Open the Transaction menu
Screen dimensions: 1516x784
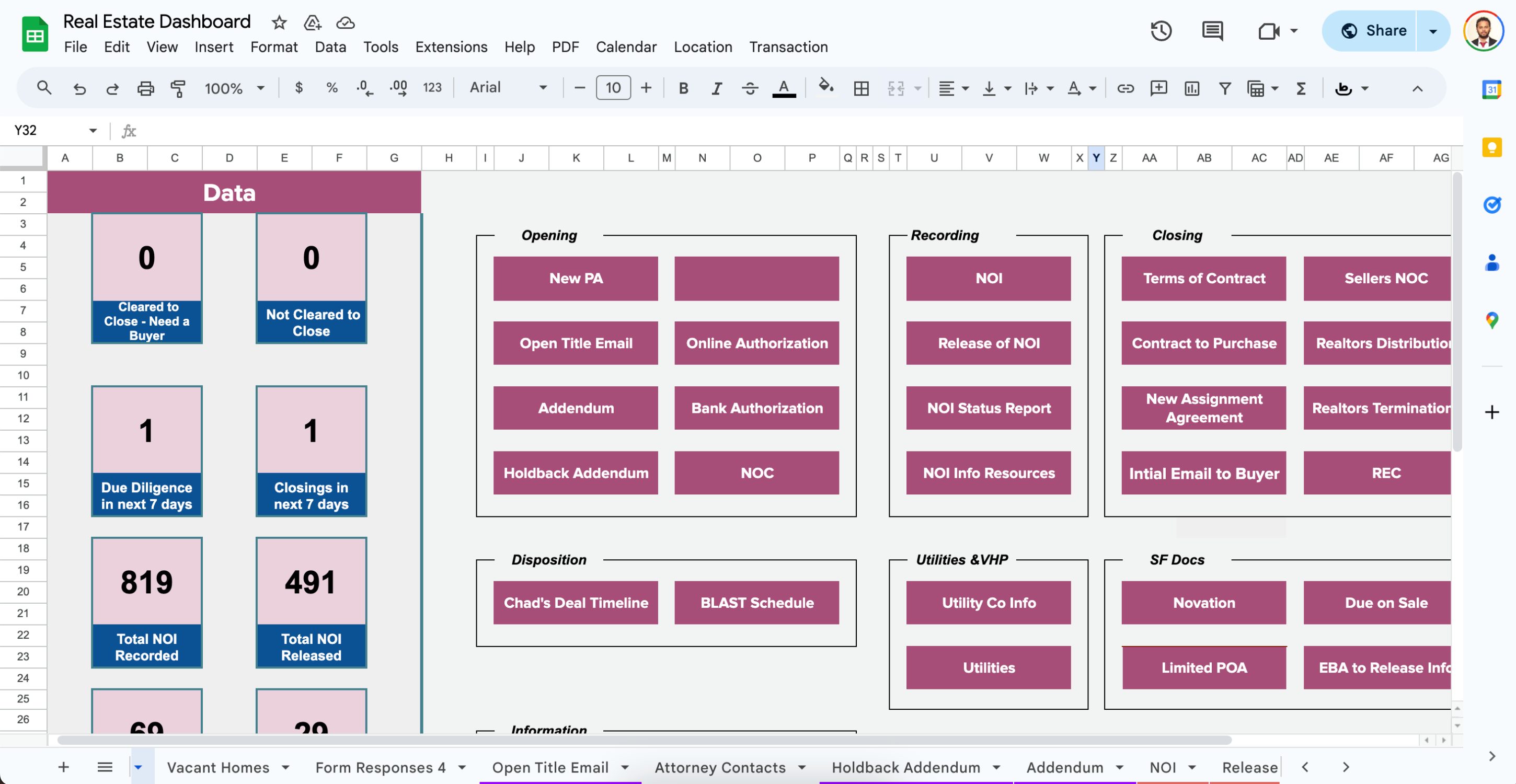[x=788, y=47]
